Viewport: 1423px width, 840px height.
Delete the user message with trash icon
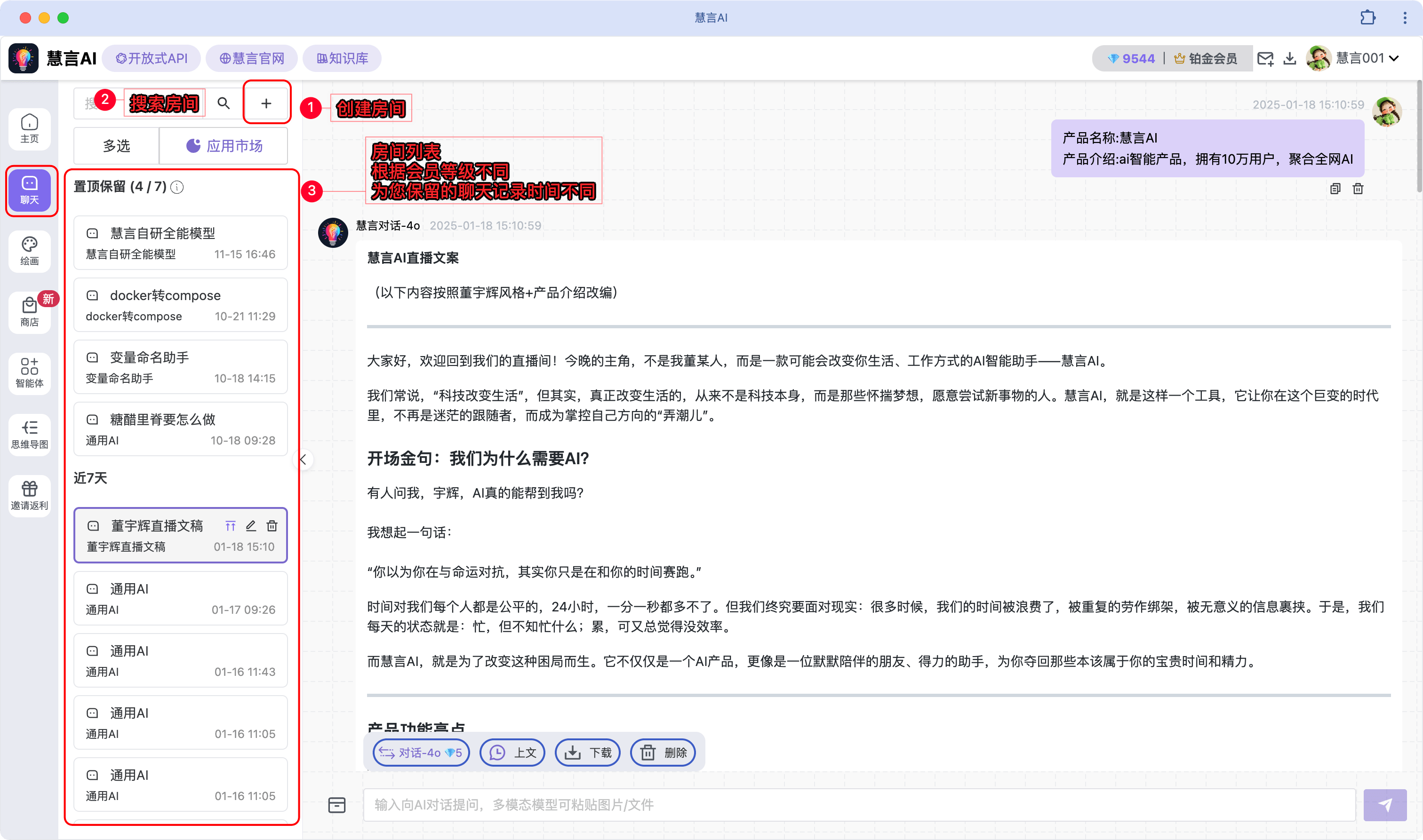click(1358, 189)
